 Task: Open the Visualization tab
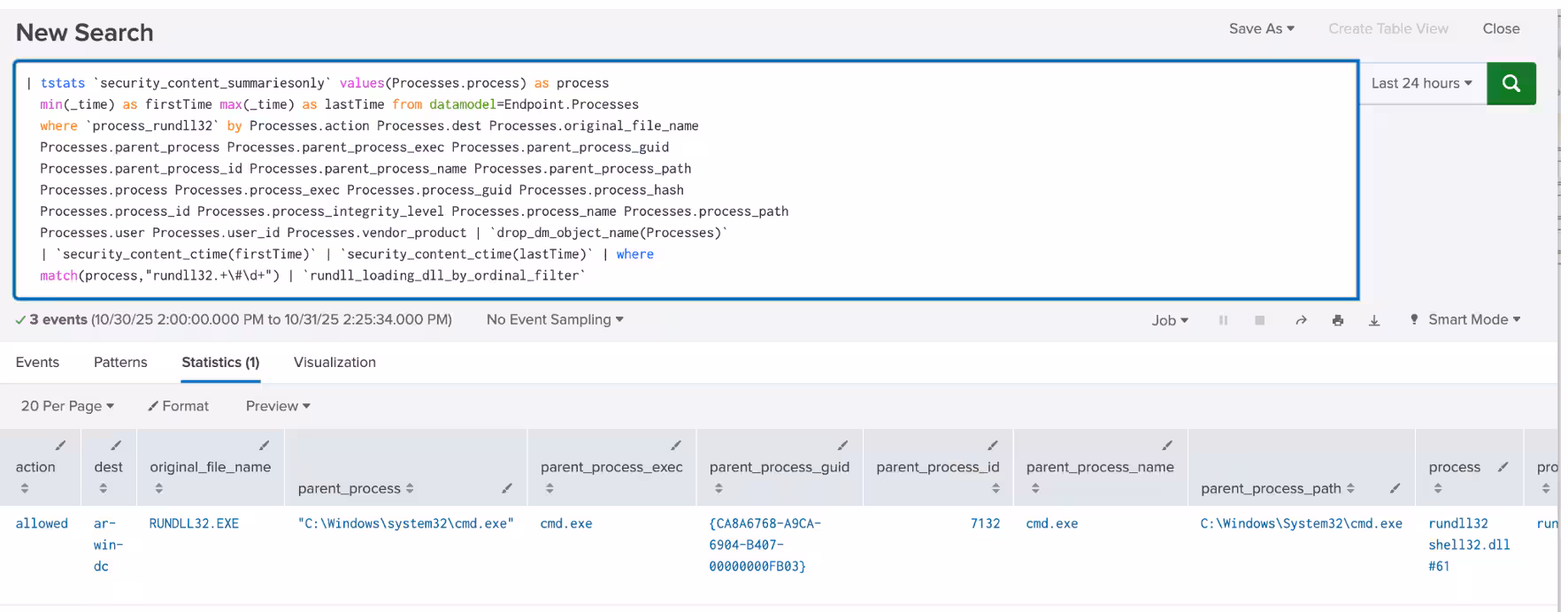coord(334,363)
